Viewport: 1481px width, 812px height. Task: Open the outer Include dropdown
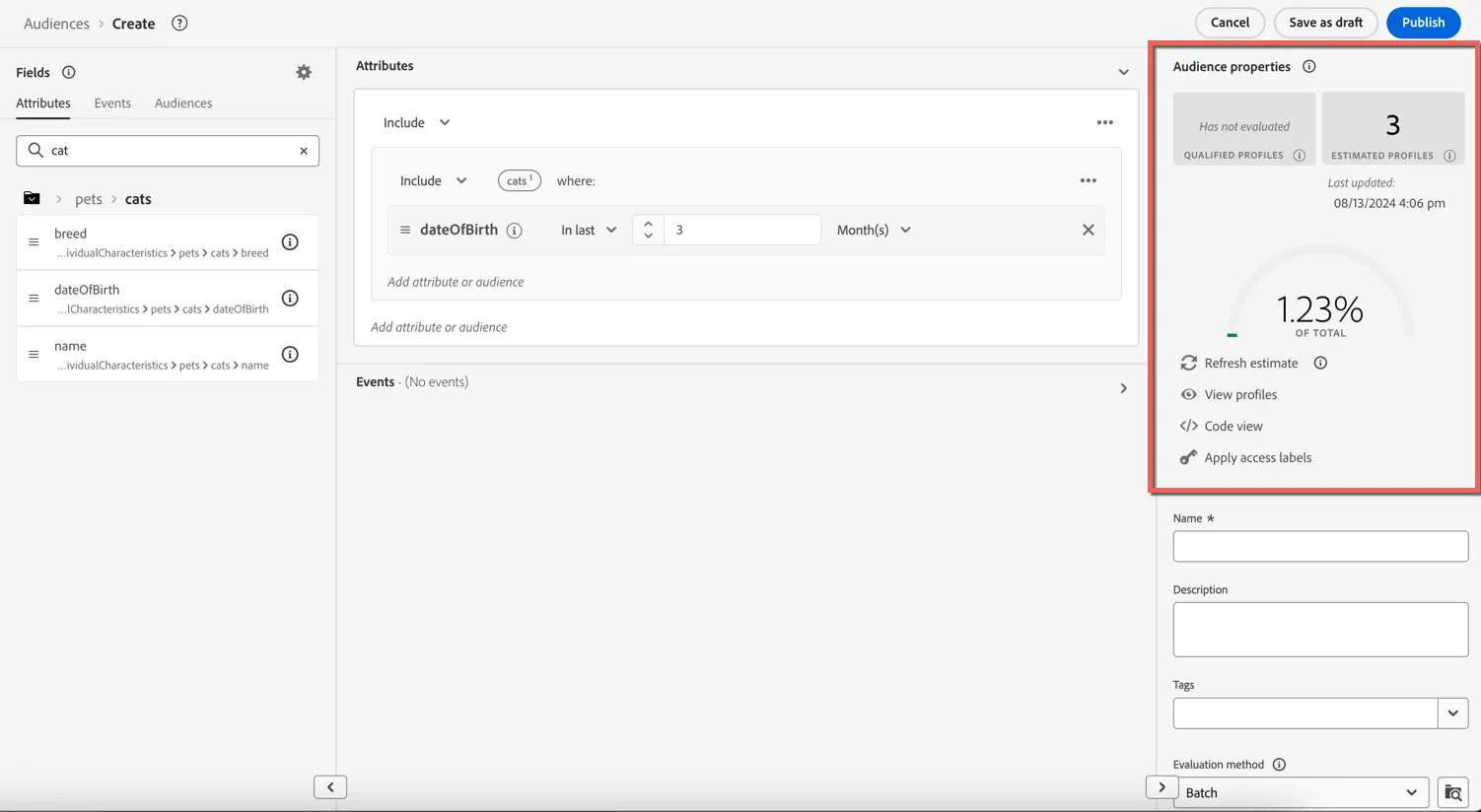(417, 122)
